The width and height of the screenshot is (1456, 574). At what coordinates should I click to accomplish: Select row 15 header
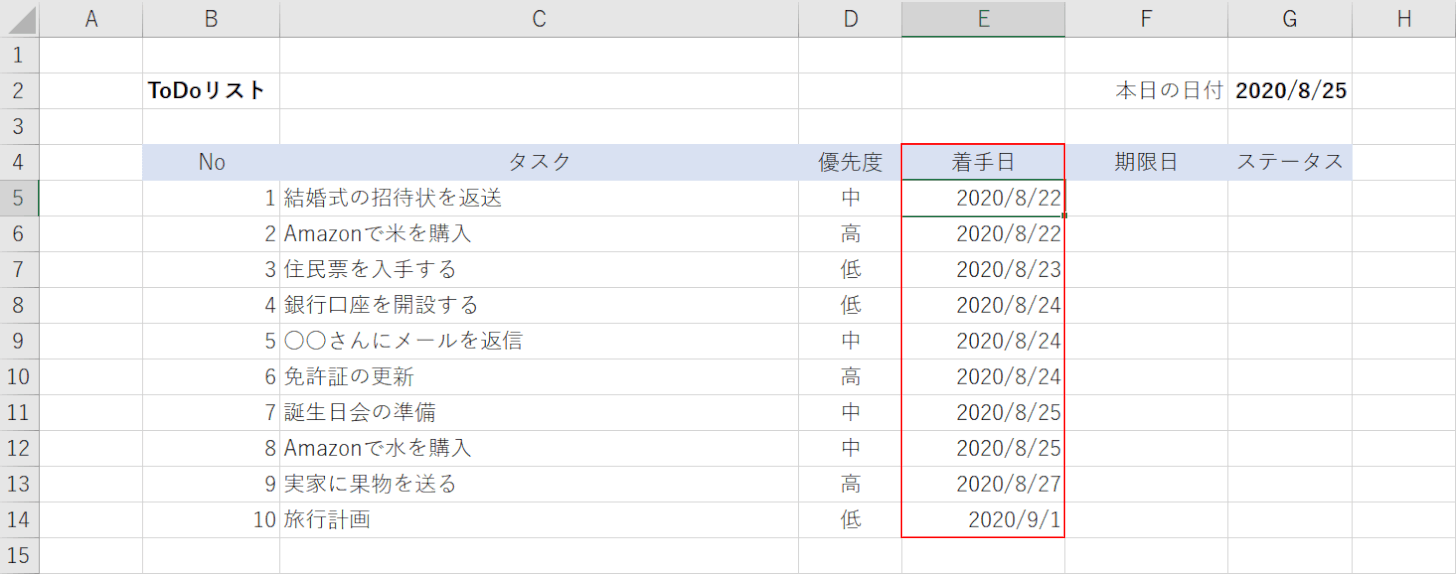20,556
